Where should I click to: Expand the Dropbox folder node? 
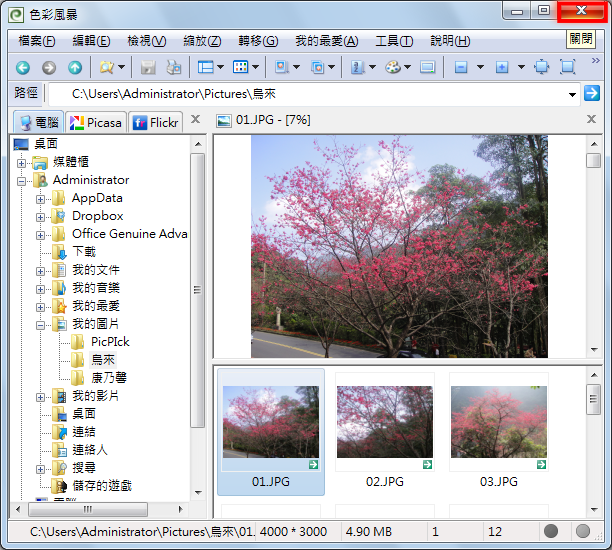tap(40, 217)
